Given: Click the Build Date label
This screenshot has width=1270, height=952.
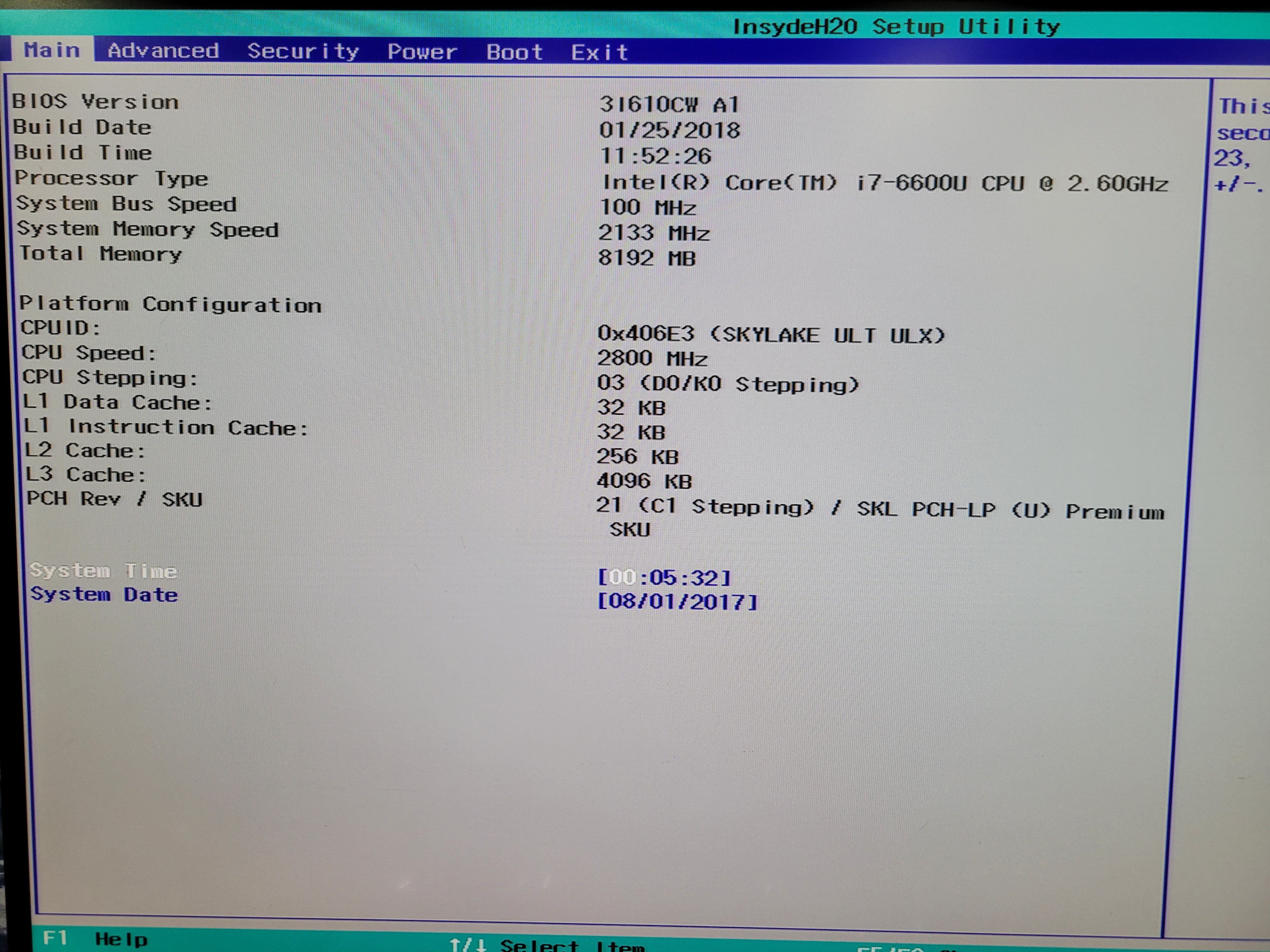Looking at the screenshot, I should pyautogui.click(x=82, y=127).
